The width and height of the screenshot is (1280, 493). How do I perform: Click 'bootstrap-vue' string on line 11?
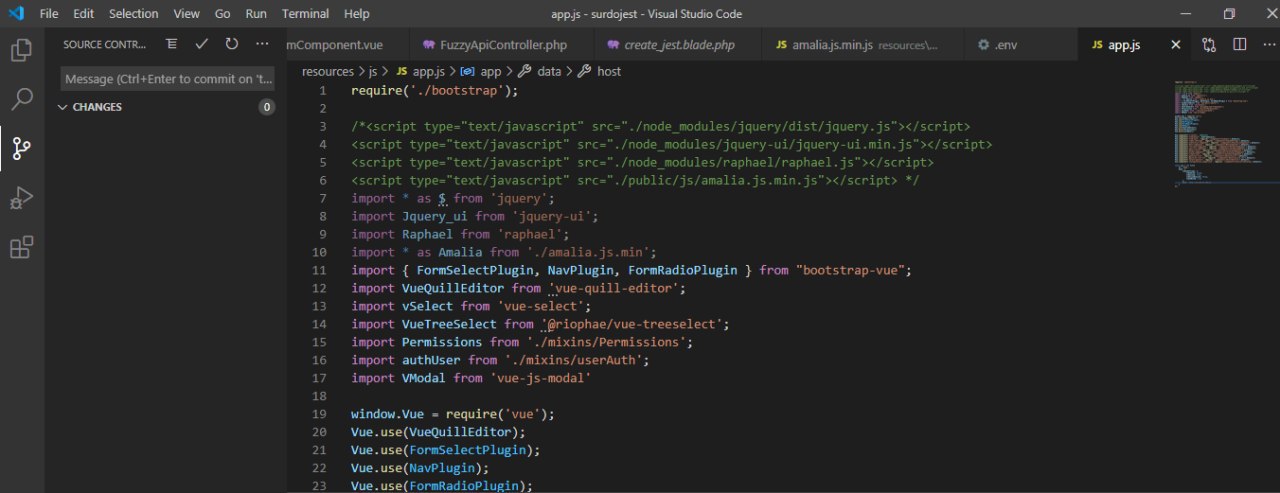(854, 270)
